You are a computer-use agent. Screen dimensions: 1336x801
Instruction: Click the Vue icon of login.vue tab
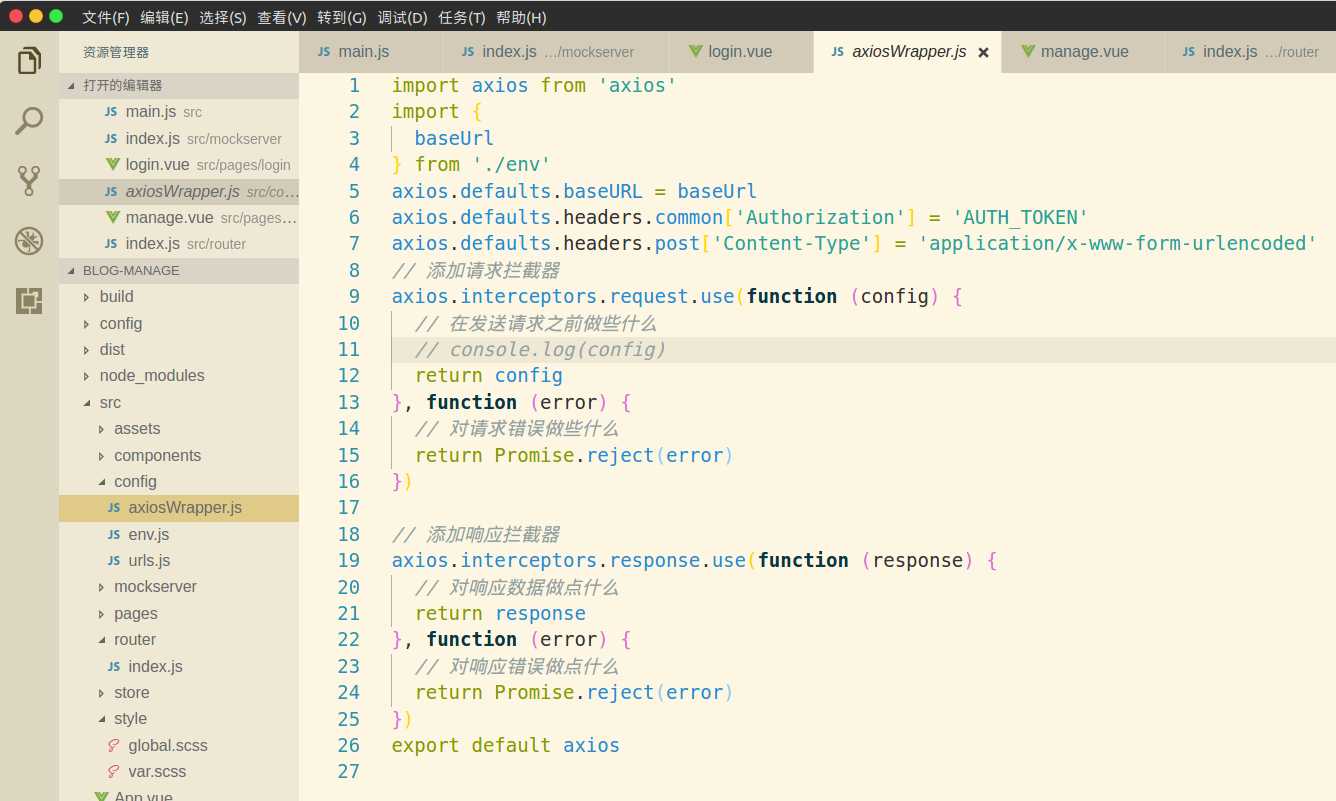coord(695,51)
